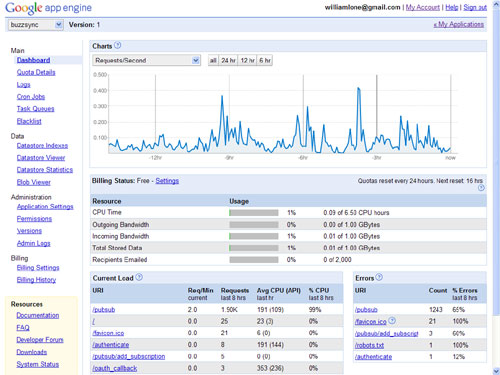Open the Requests/Second chart type dropdown
Image resolution: width=500 pixels, height=375 pixels.
(146, 60)
